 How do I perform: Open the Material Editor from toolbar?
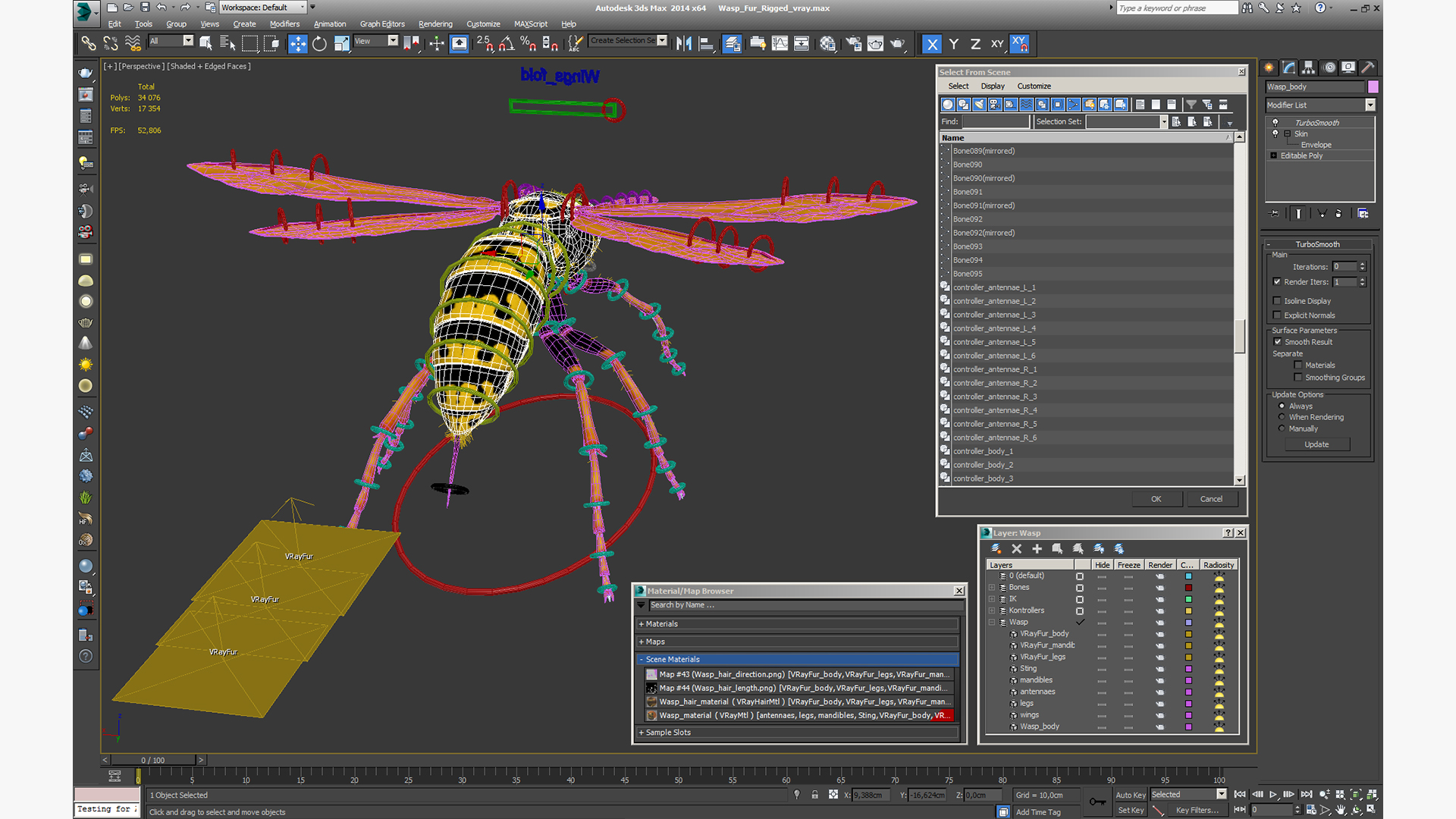click(828, 43)
